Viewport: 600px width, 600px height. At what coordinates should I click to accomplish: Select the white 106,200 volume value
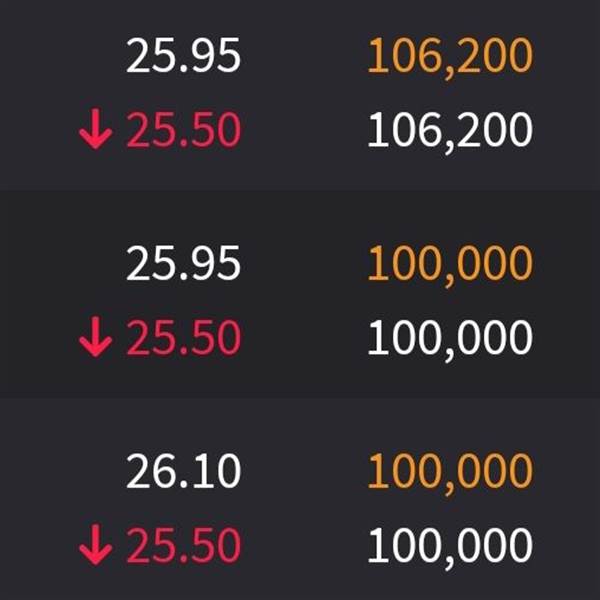pos(449,131)
